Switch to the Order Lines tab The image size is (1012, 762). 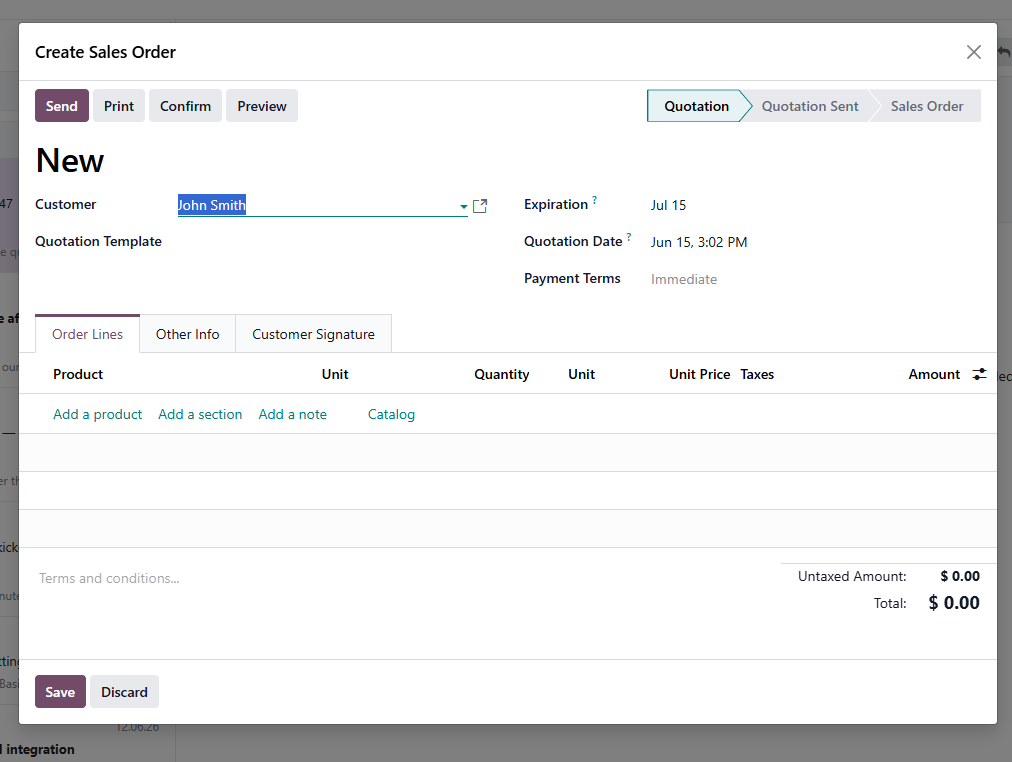tap(87, 334)
